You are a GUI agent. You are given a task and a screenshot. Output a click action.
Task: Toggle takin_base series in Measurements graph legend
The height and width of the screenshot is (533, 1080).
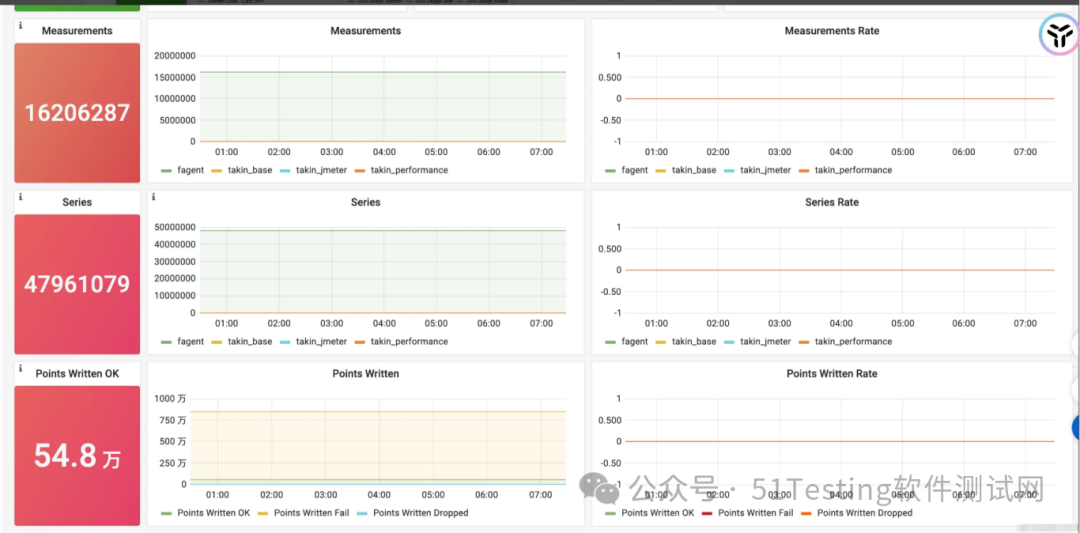(250, 170)
